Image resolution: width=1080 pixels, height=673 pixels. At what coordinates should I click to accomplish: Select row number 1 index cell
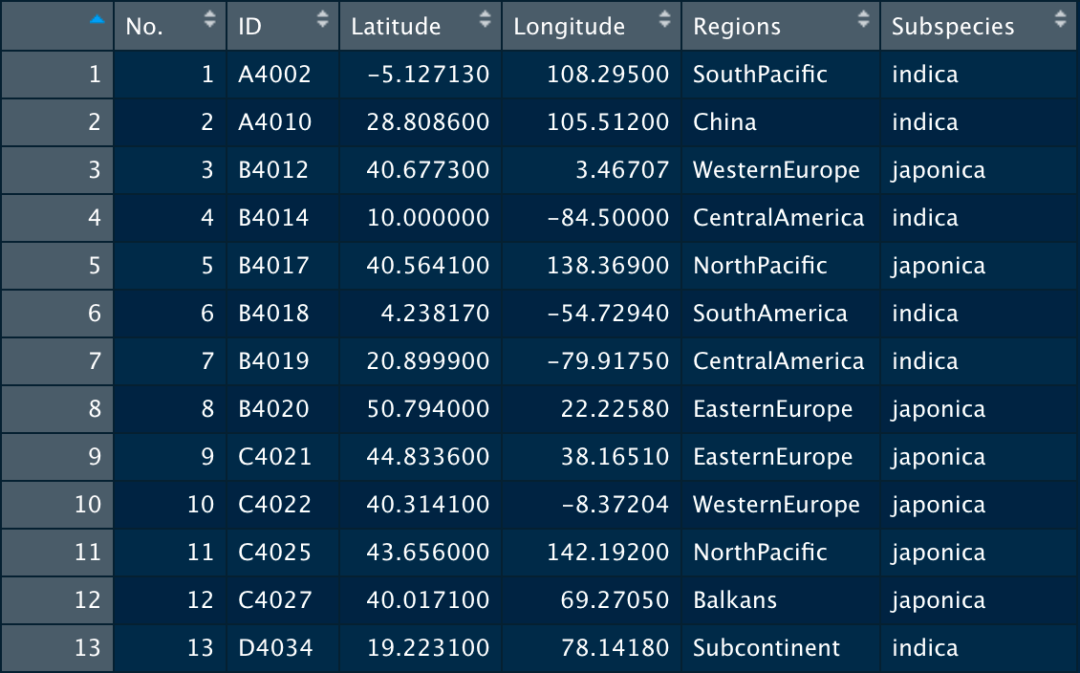[57, 74]
